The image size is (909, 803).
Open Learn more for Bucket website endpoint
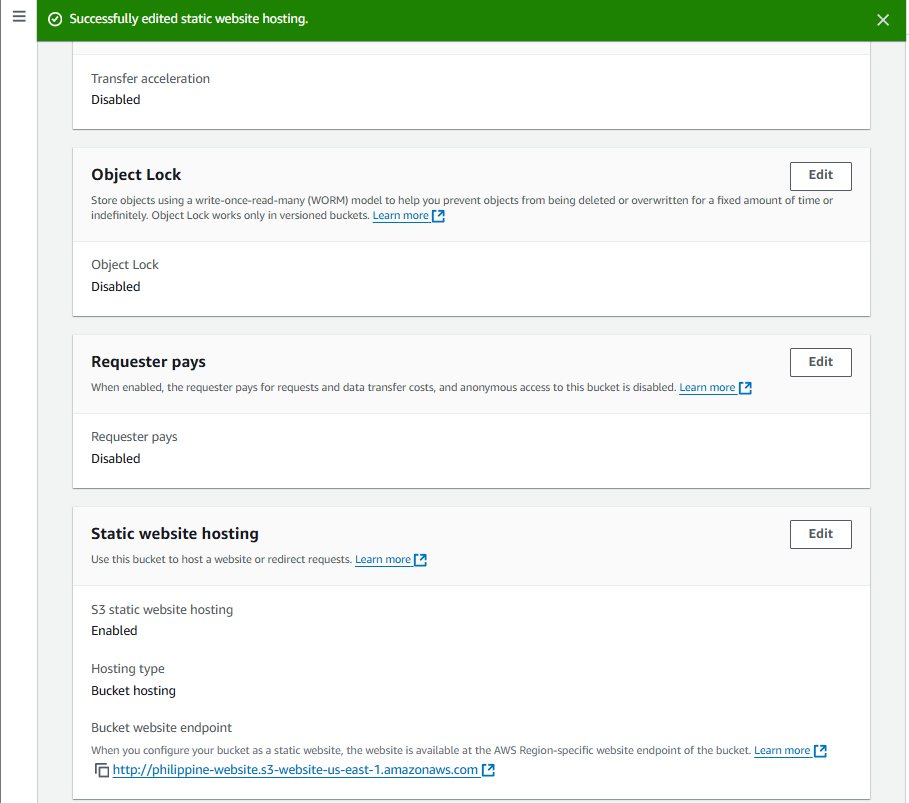[x=782, y=751]
